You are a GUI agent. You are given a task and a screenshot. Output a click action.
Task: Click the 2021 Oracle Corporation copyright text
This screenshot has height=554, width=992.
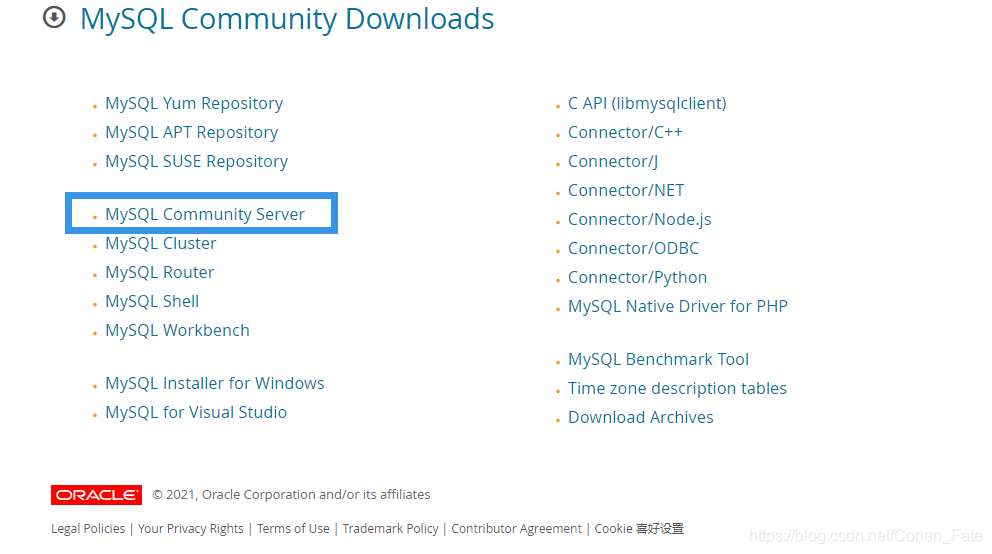(x=291, y=495)
